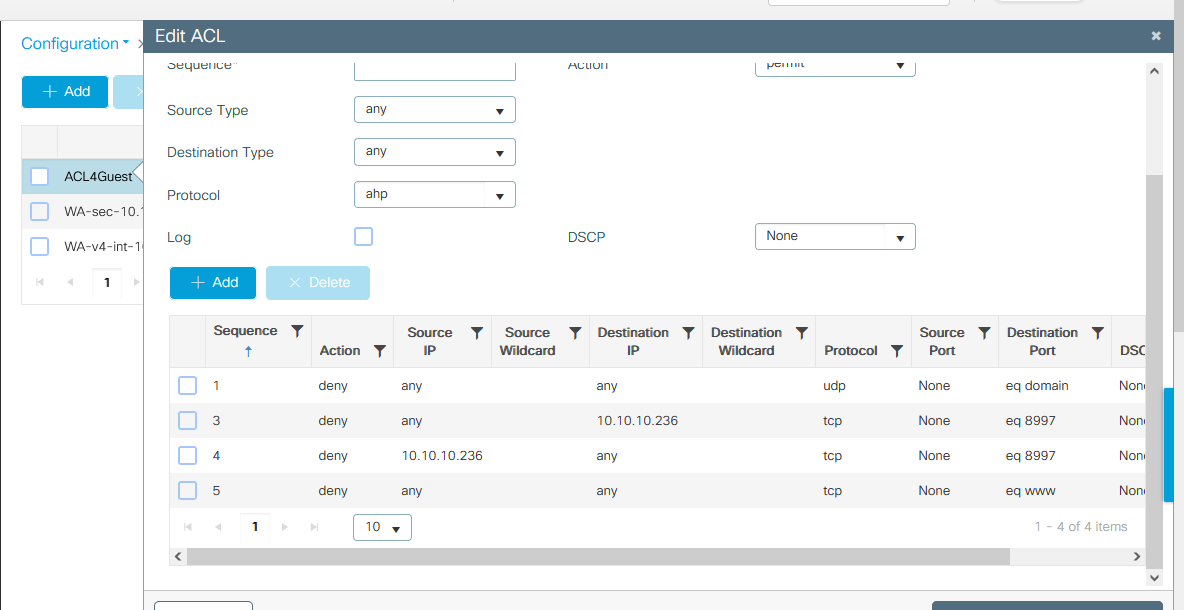
Task: Open the filter for the Sequence column
Action: (x=297, y=330)
